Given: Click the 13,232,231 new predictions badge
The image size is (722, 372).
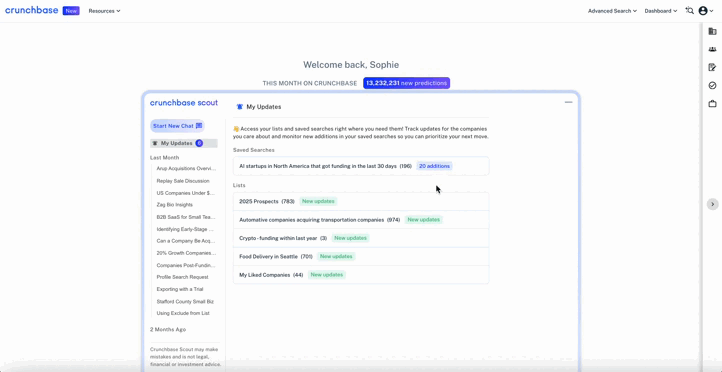Looking at the screenshot, I should 406,83.
